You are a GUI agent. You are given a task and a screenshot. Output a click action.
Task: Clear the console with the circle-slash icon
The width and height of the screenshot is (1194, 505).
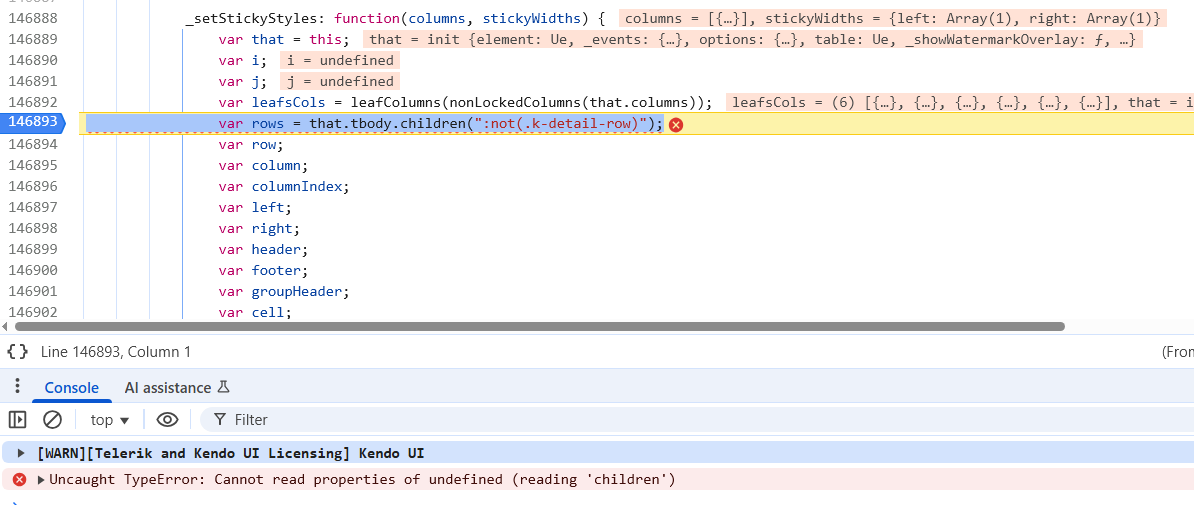click(x=52, y=420)
